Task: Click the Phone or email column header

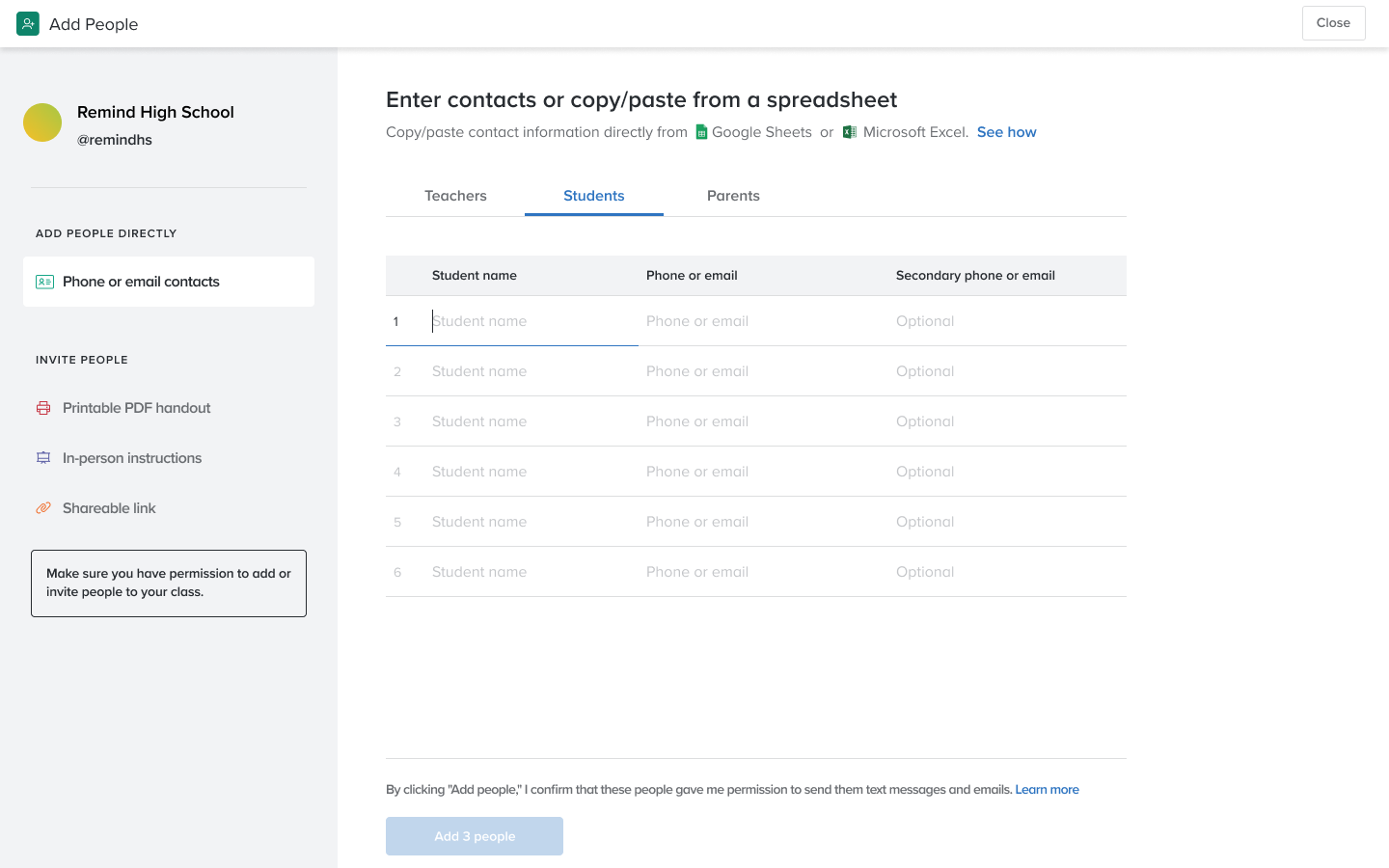Action: click(x=692, y=276)
